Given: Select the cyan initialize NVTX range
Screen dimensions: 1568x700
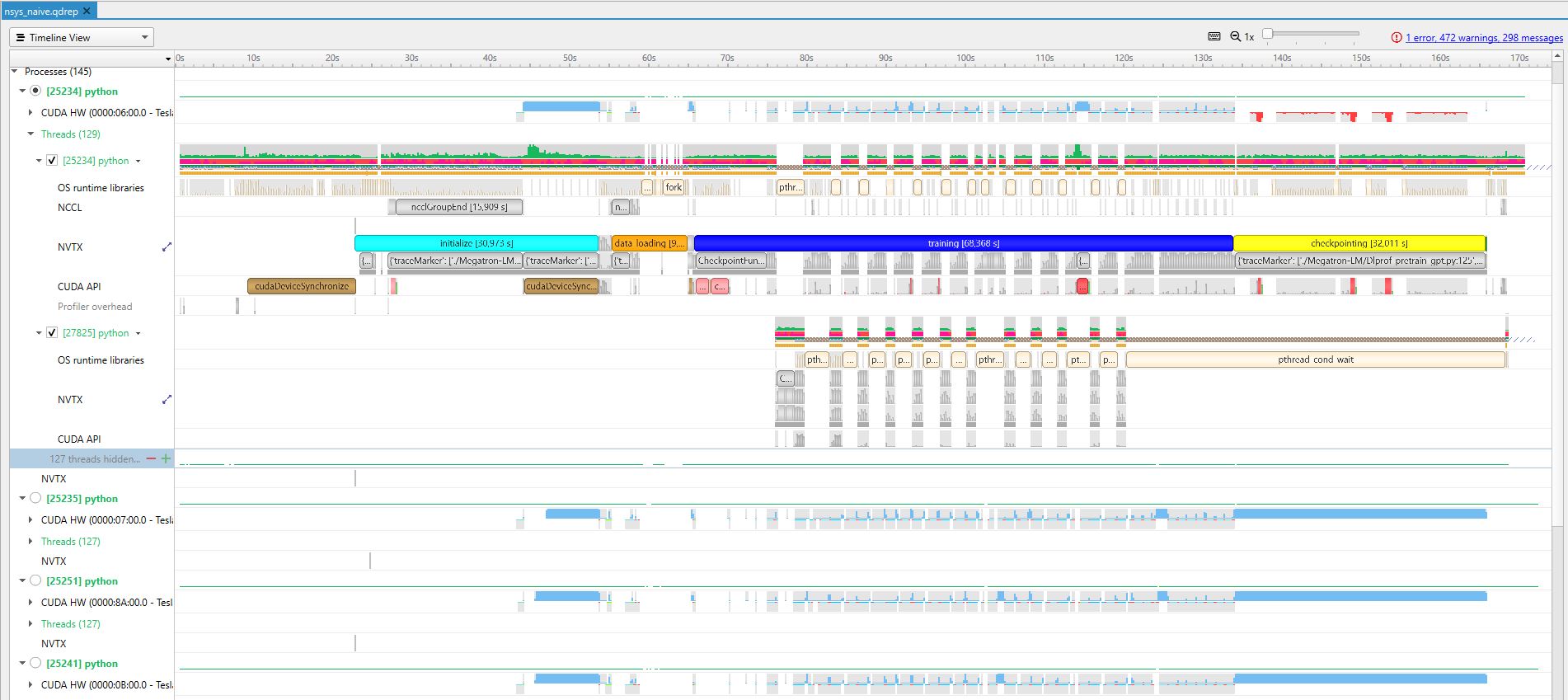Looking at the screenshot, I should point(477,243).
